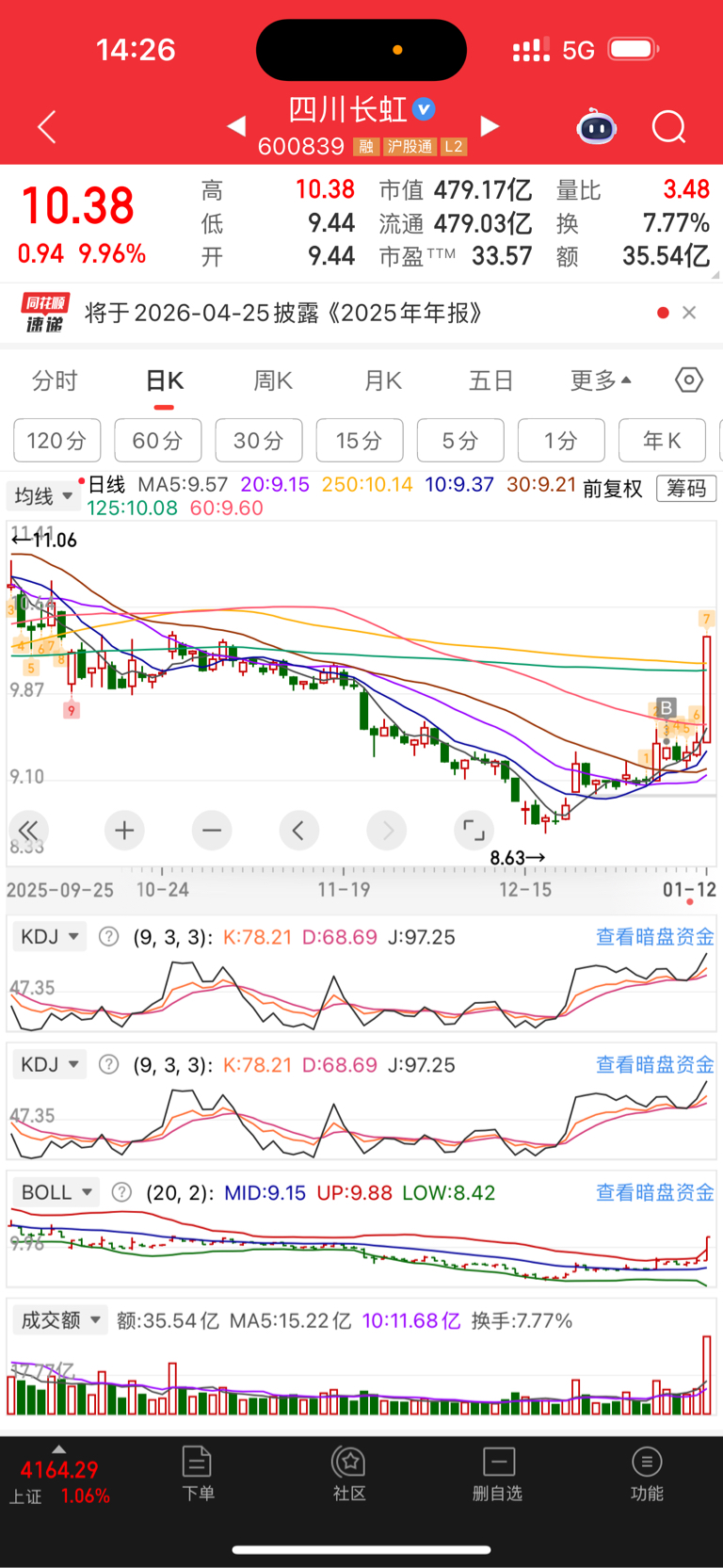Image resolution: width=723 pixels, height=1568 pixels.
Task: Tap the 融 margin tag
Action: pyautogui.click(x=365, y=147)
